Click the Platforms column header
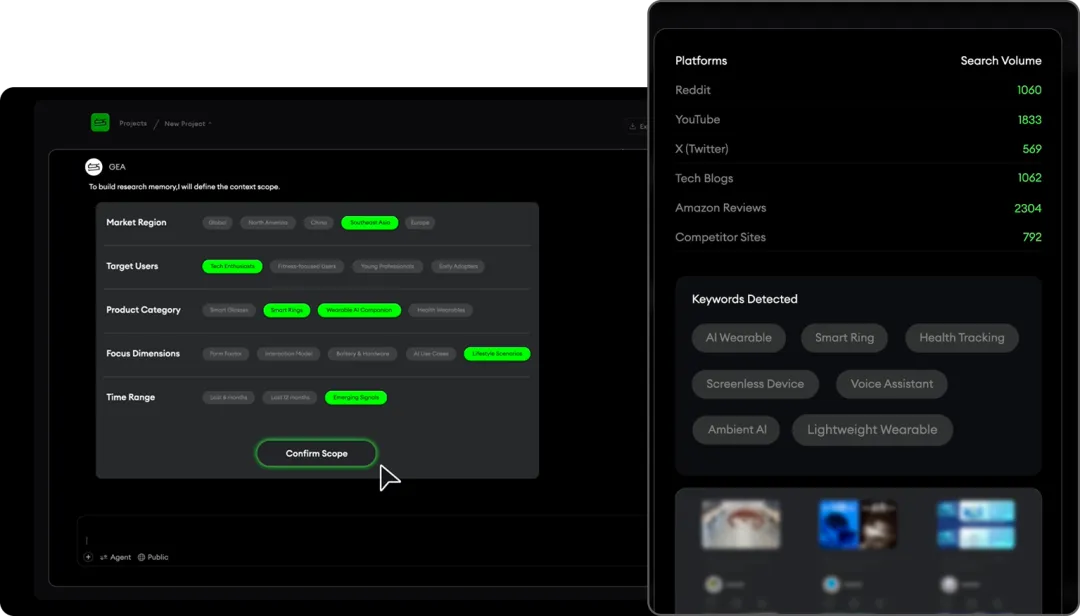Viewport: 1080px width, 616px height. [x=701, y=61]
